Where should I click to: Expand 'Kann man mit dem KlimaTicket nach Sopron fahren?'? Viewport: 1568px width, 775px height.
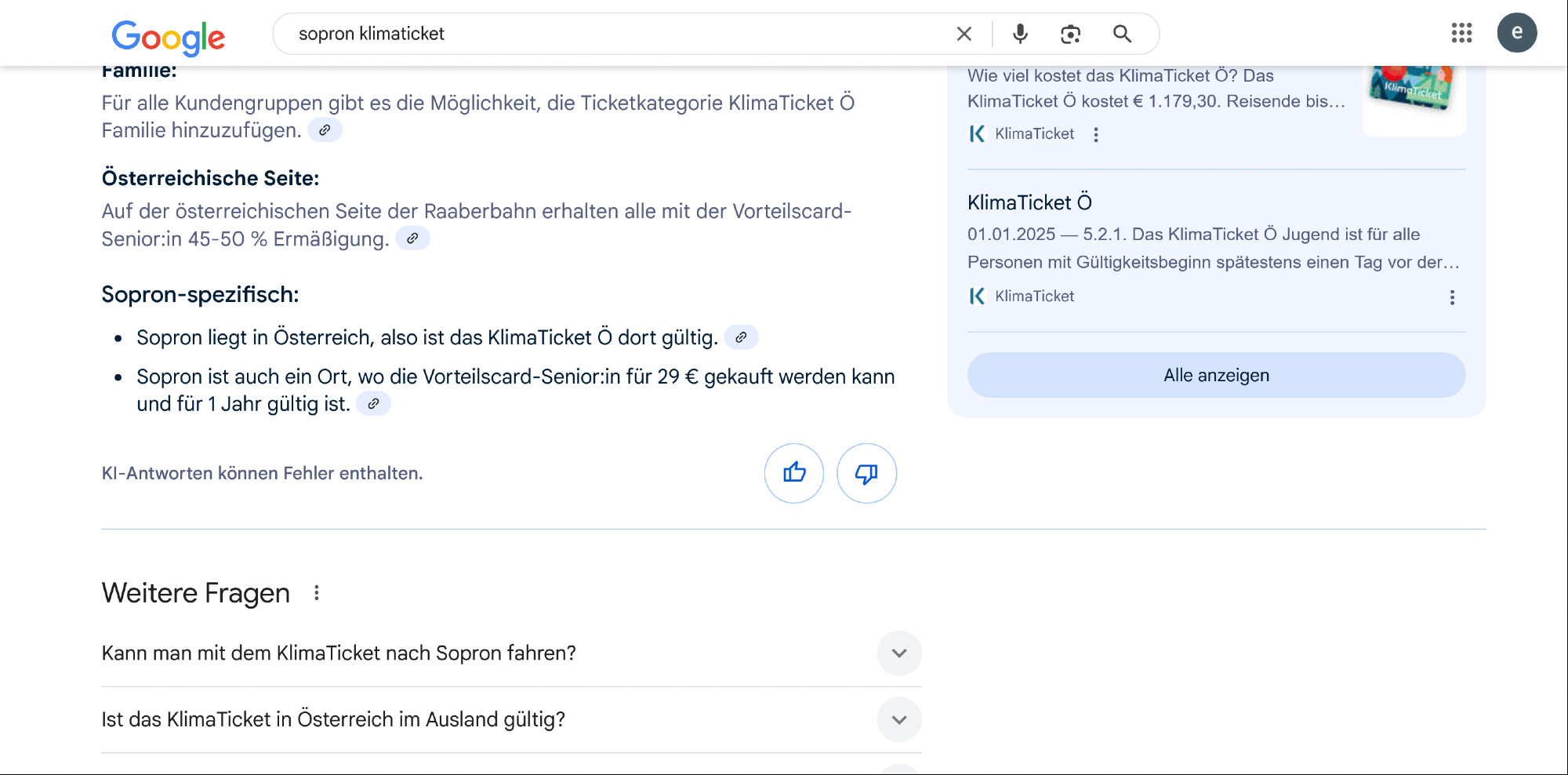[898, 653]
